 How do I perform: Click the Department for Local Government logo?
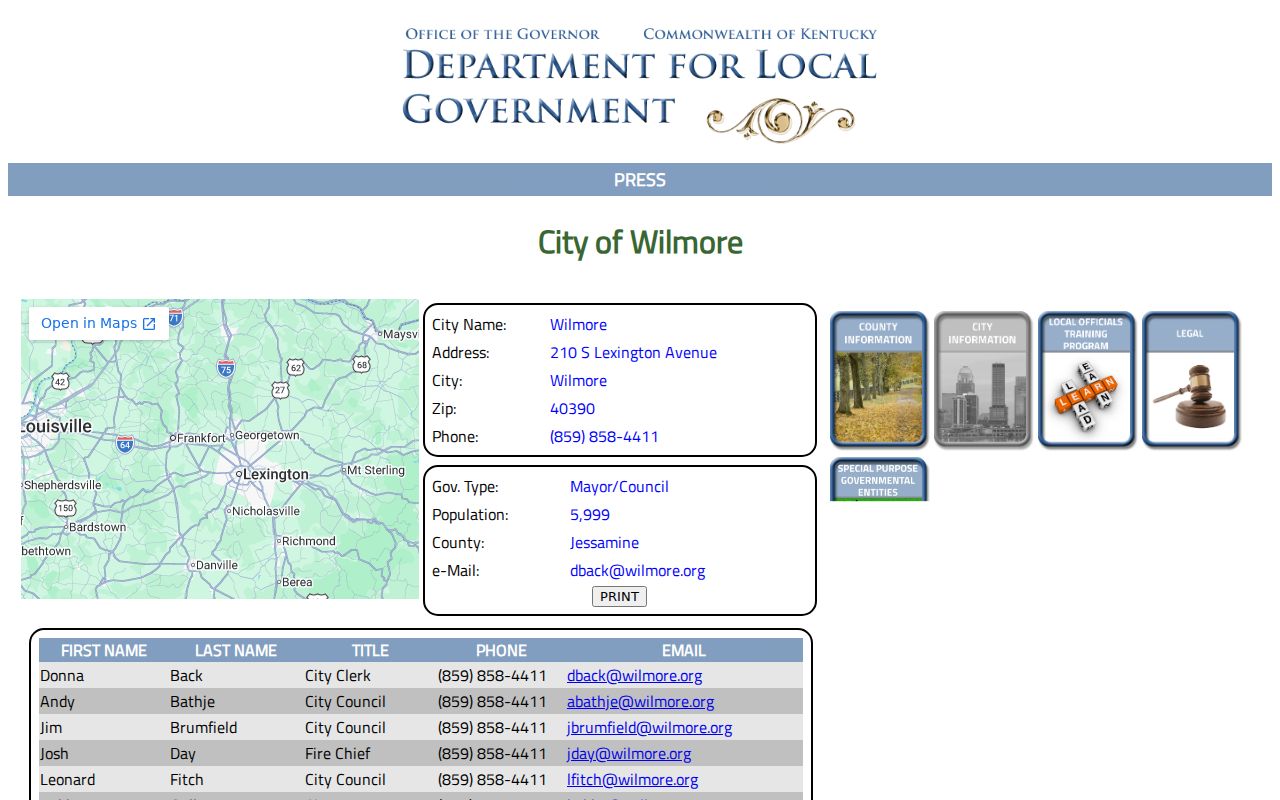coord(640,84)
